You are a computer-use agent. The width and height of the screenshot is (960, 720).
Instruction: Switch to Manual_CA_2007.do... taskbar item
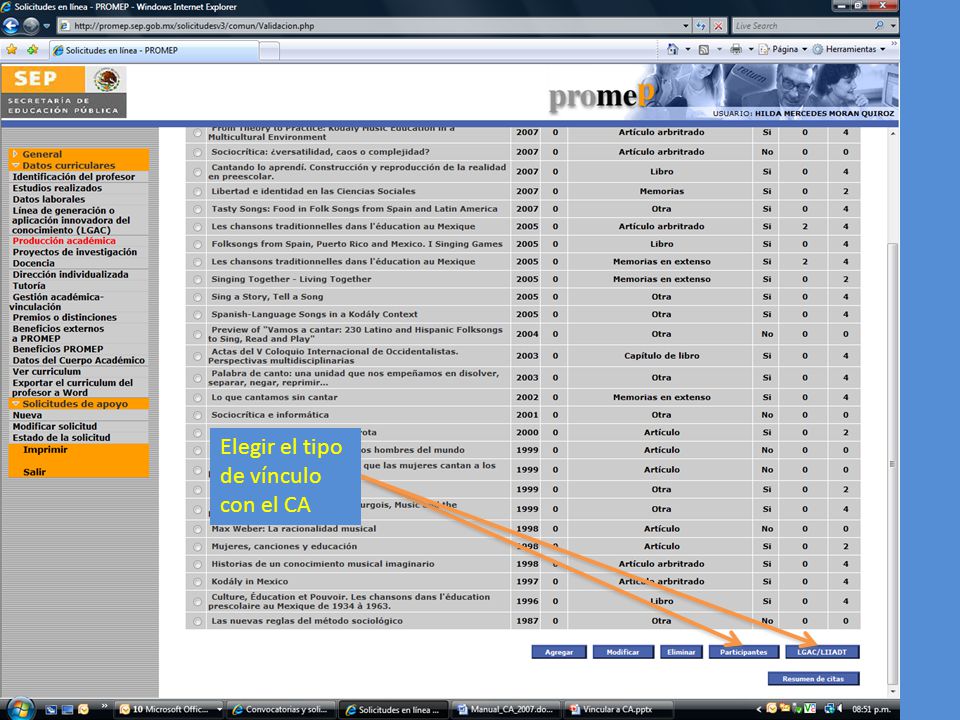(x=505, y=710)
